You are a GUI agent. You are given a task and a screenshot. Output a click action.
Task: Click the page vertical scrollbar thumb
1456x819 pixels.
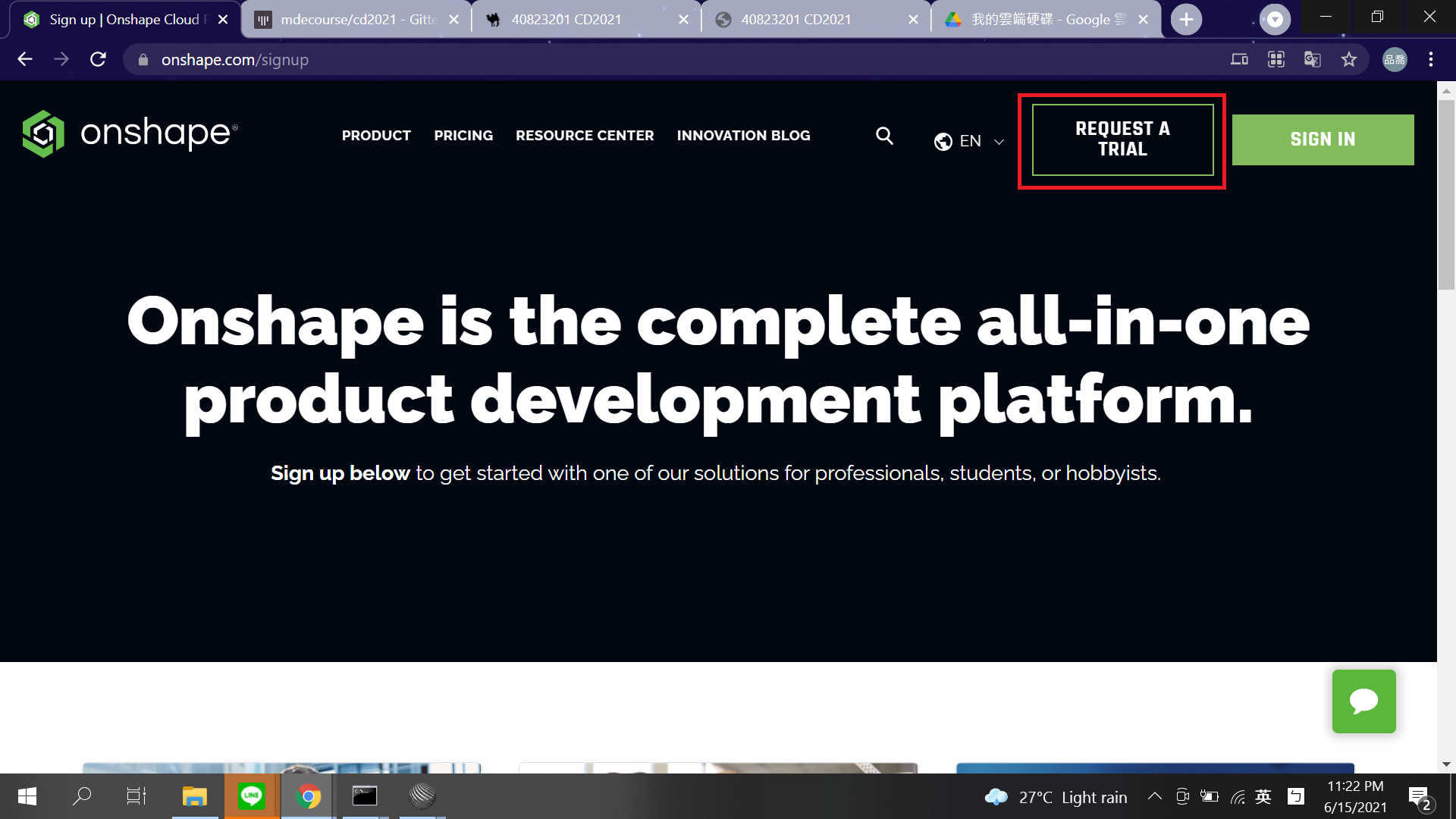click(1446, 194)
